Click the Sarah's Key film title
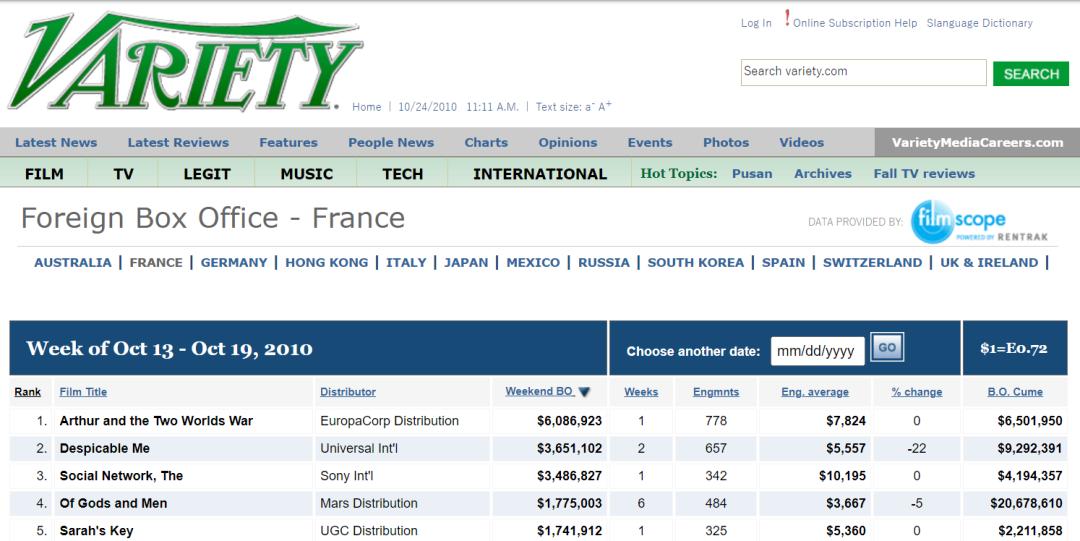The width and height of the screenshot is (1080, 541). tap(96, 531)
